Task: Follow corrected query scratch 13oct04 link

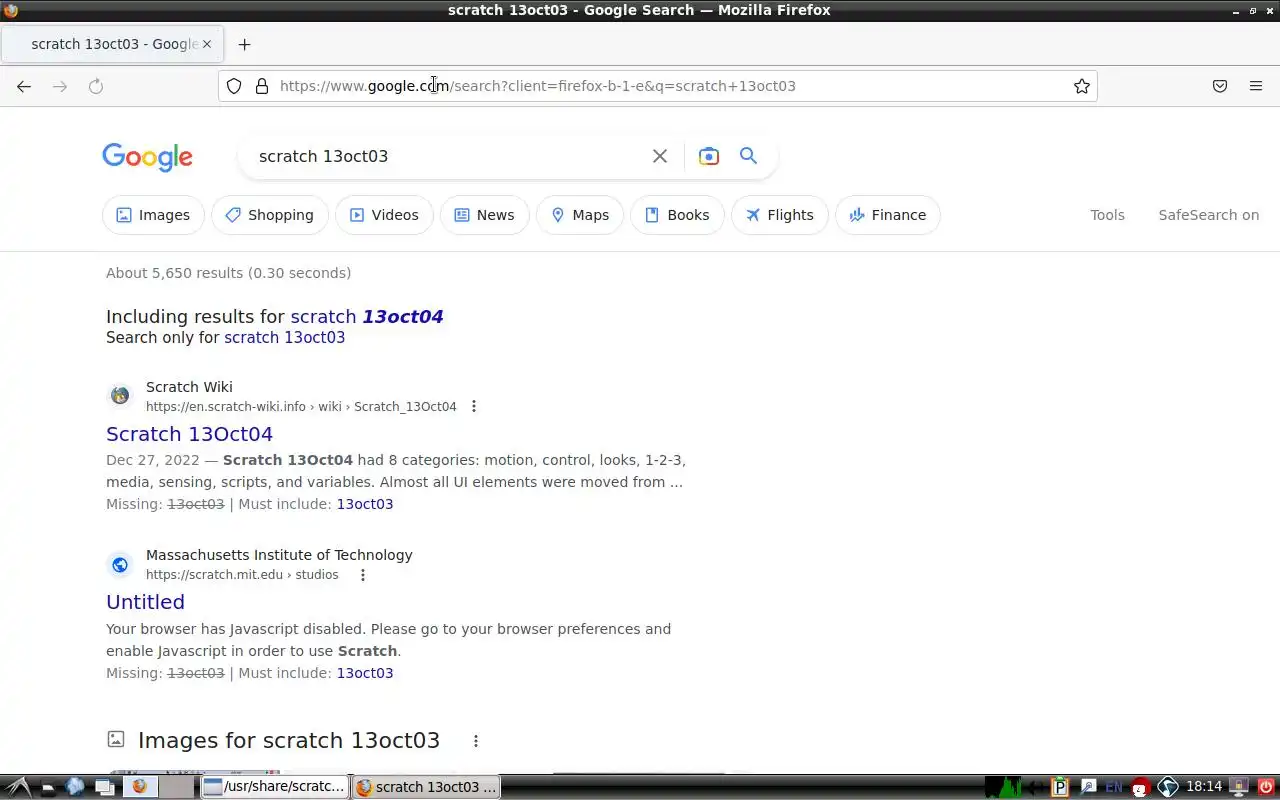Action: (x=367, y=316)
